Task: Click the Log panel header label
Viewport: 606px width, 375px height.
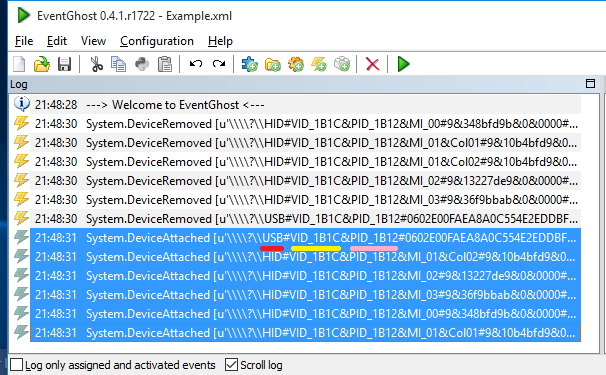Action: pyautogui.click(x=19, y=84)
